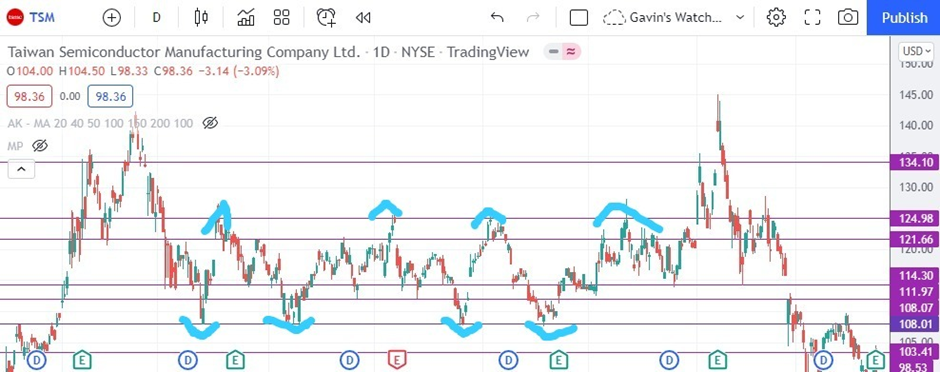Screen dimensions: 940x372
Task: Click the 111.97 price level label
Action: (x=915, y=291)
